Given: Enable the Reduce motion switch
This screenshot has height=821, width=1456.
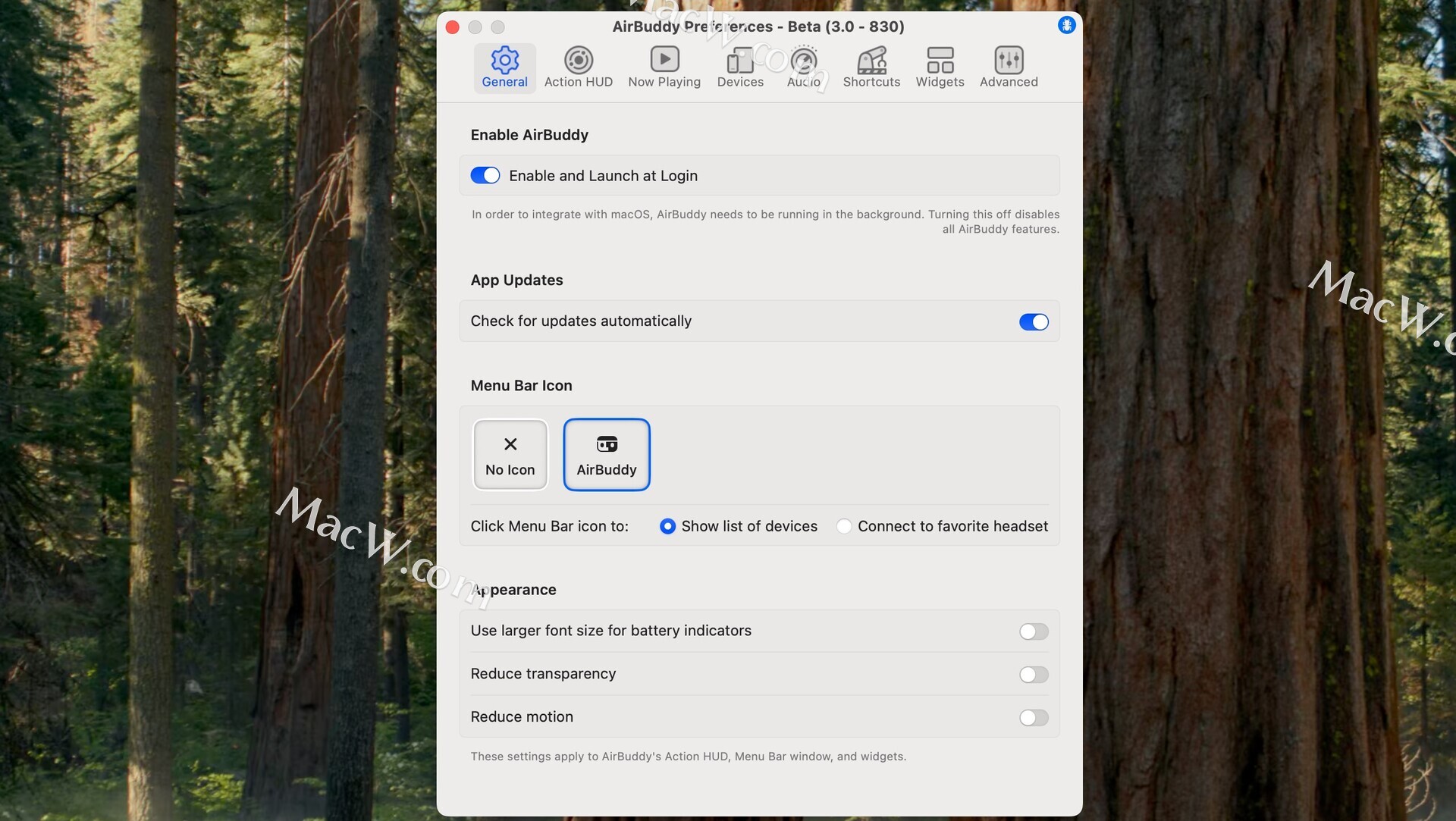Looking at the screenshot, I should tap(1034, 718).
